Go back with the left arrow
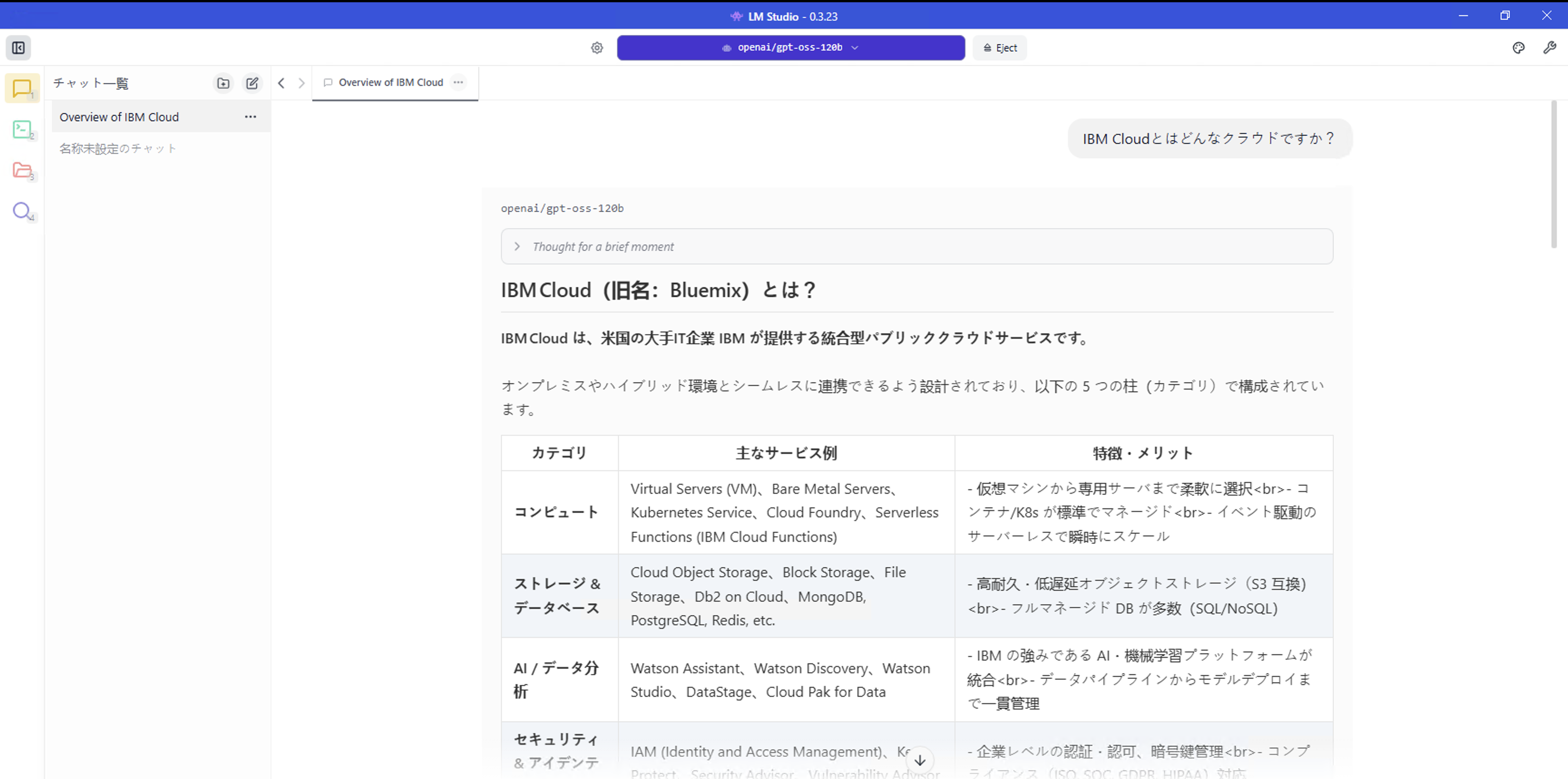Screen dimensions: 1568x779 tap(281, 83)
